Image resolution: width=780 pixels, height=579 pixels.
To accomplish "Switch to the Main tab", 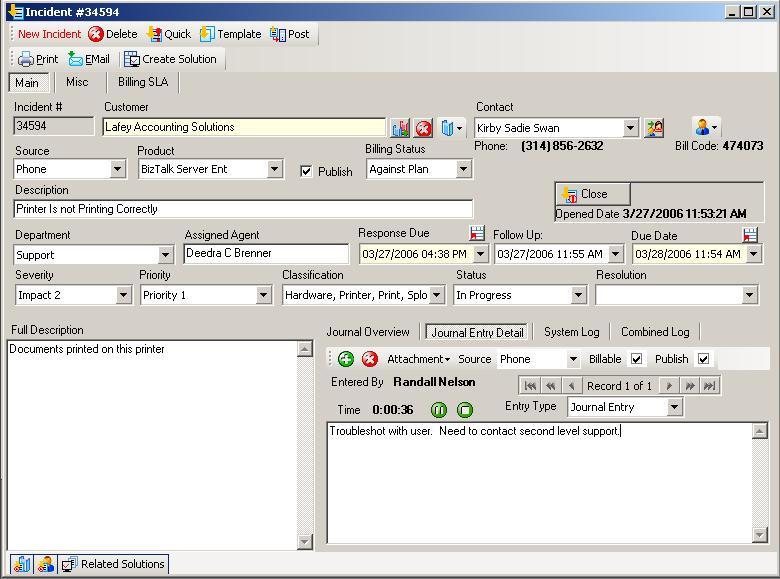I will click(x=27, y=83).
